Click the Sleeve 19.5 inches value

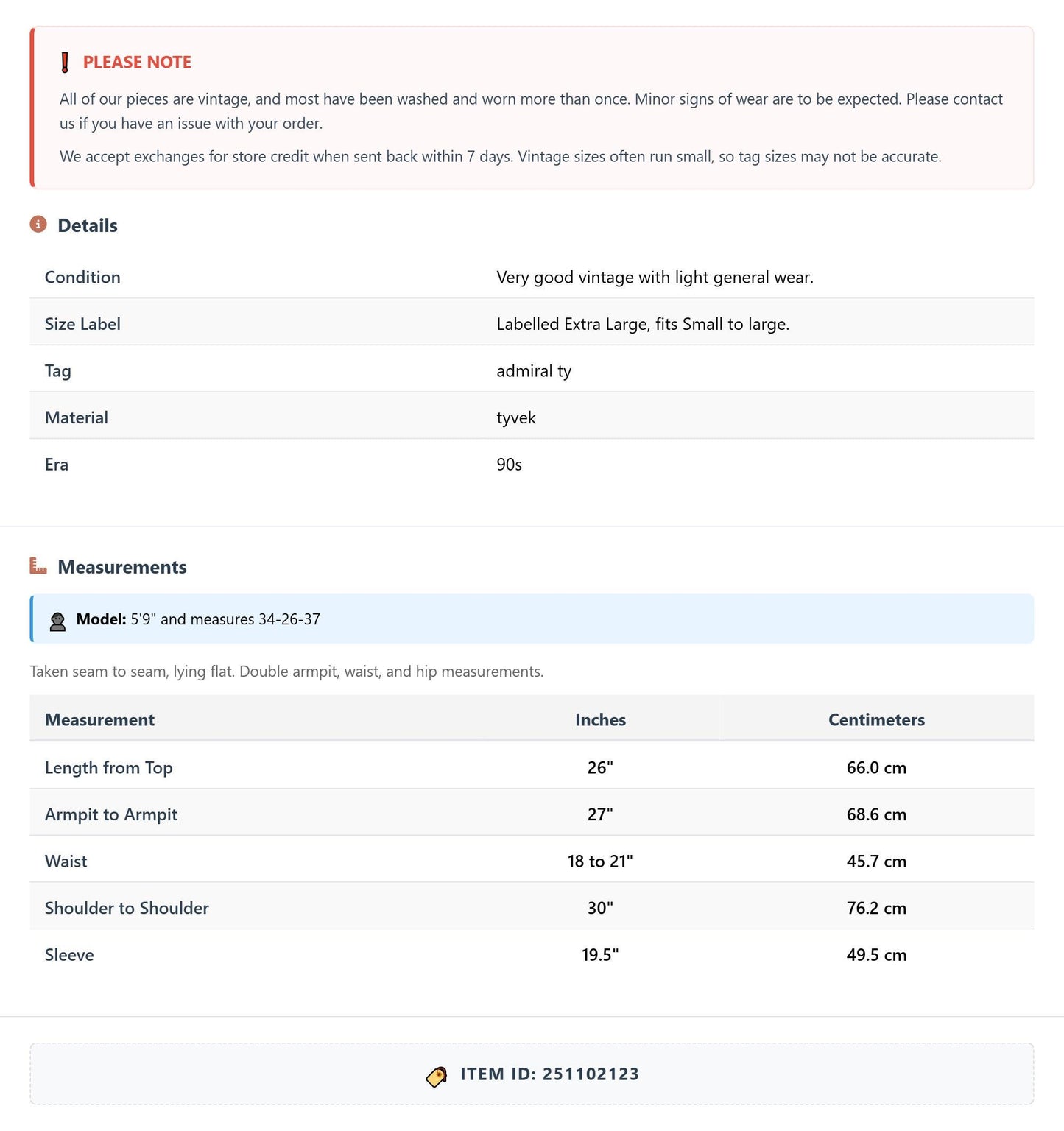[x=600, y=955]
